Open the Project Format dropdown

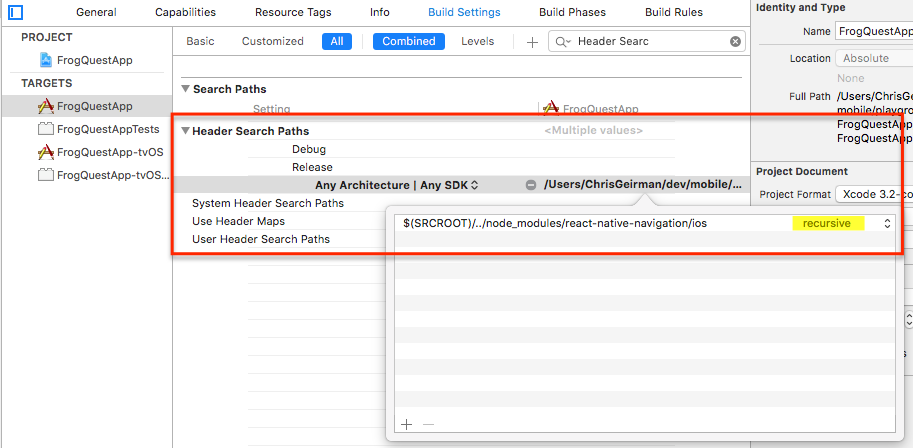click(873, 194)
